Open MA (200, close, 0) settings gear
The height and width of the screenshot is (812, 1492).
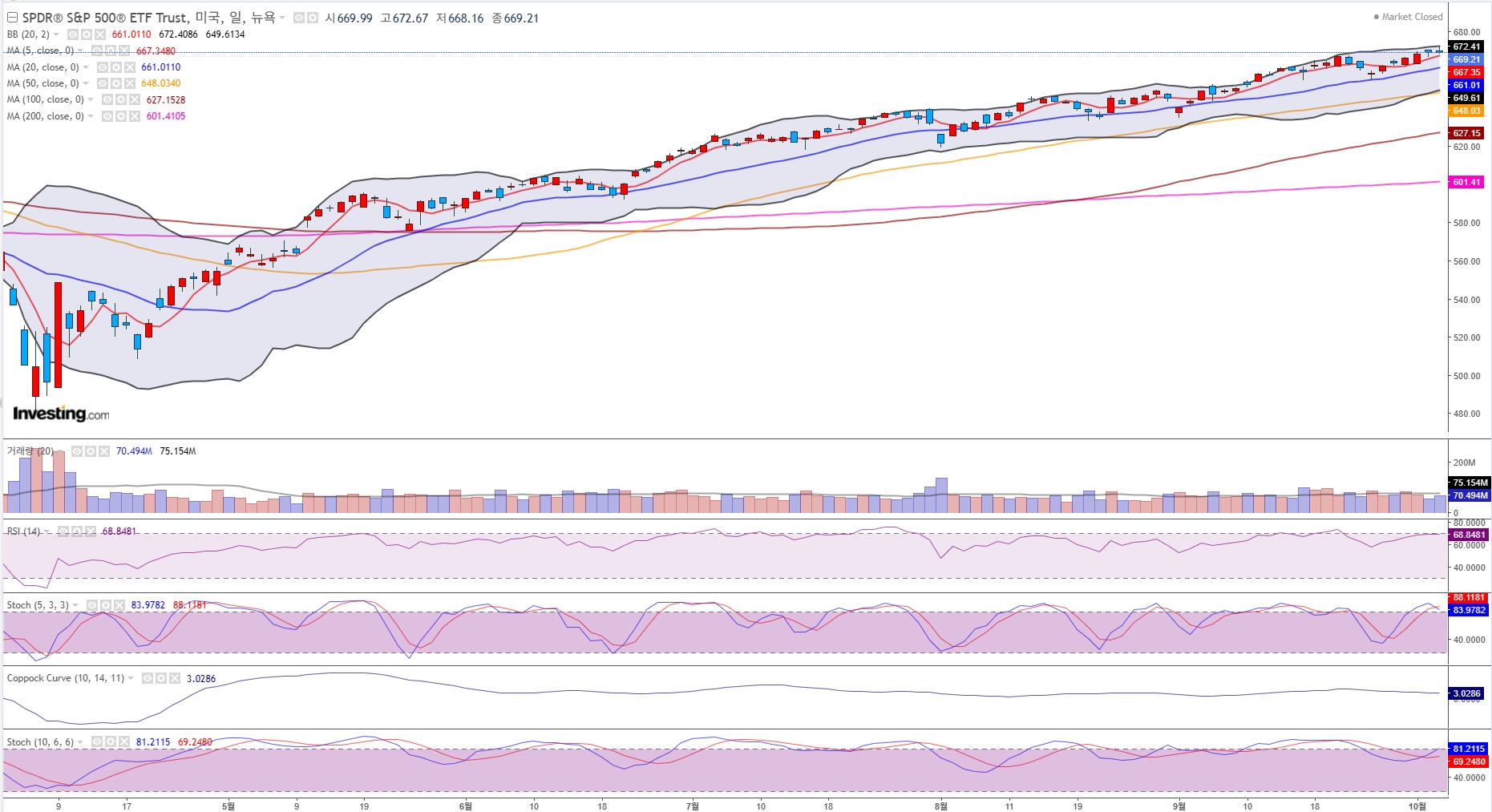(120, 116)
